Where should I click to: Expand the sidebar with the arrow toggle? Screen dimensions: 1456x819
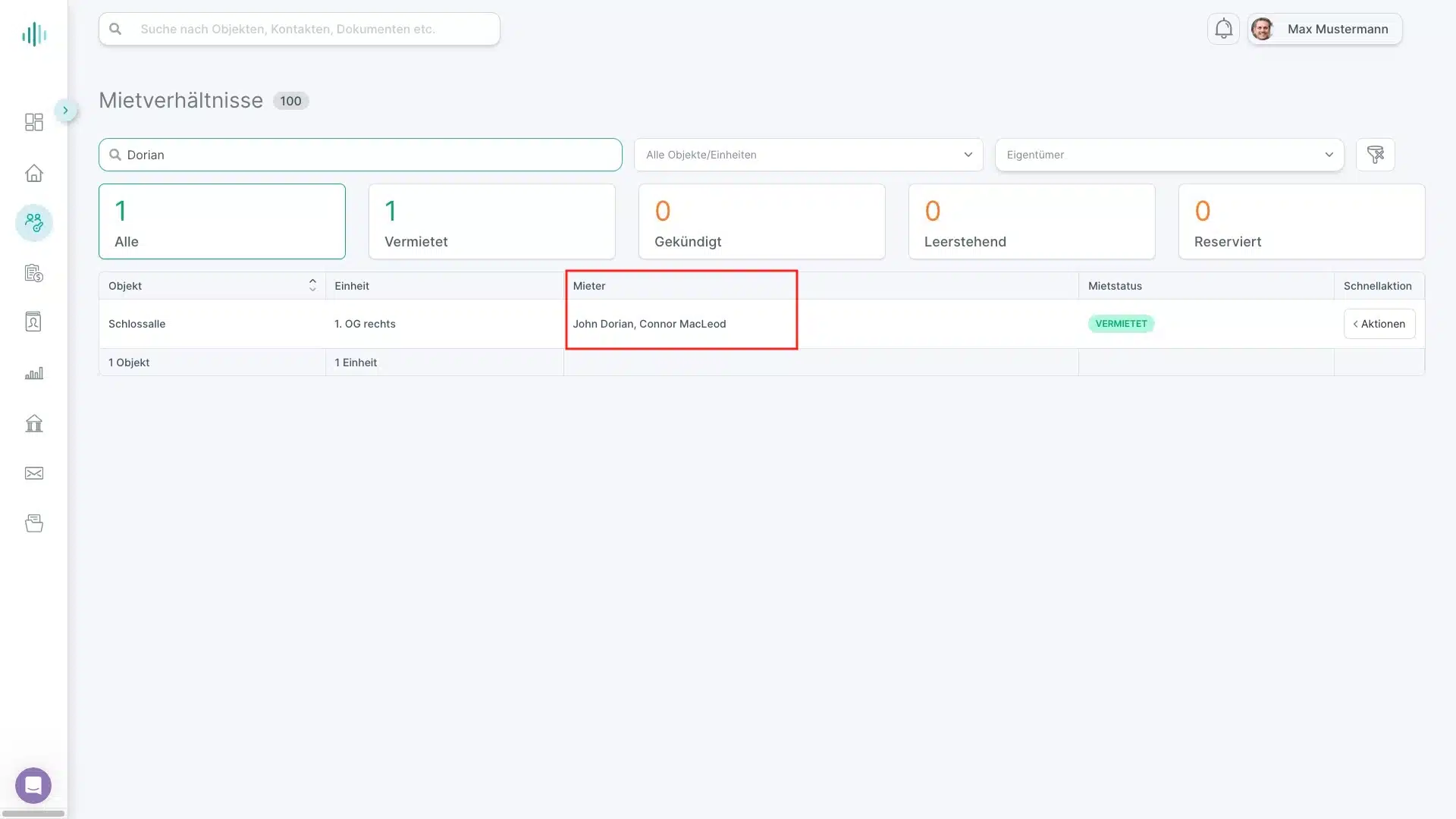pyautogui.click(x=66, y=111)
